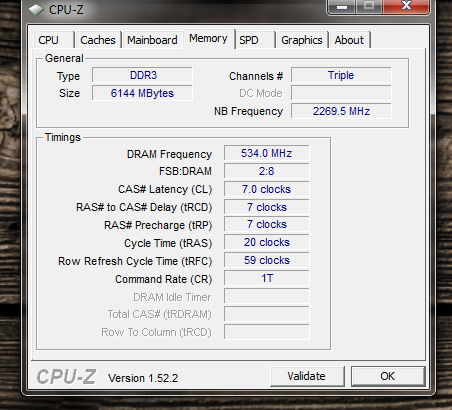Click the OK button
Viewport: 452px width, 410px height.
coord(388,376)
